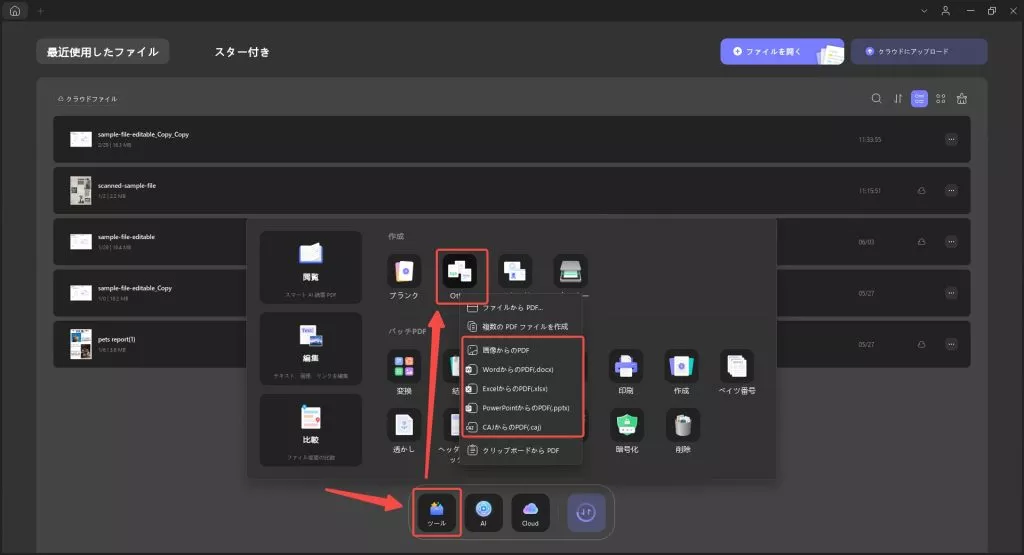
Task: Click cloud upload icon on scanned-sample-file row
Action: coord(921,191)
